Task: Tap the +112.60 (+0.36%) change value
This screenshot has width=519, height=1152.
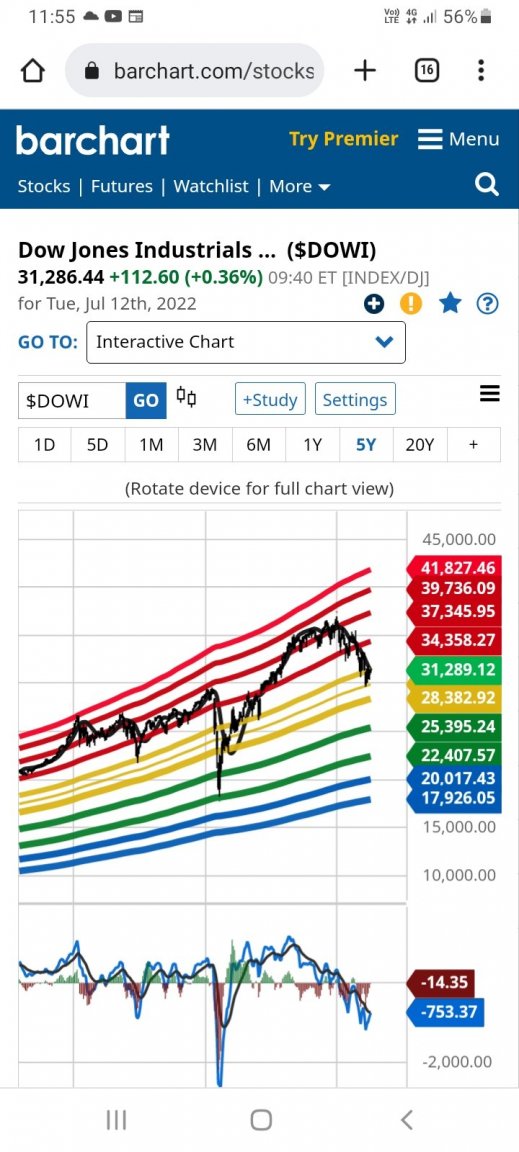Action: pos(186,278)
